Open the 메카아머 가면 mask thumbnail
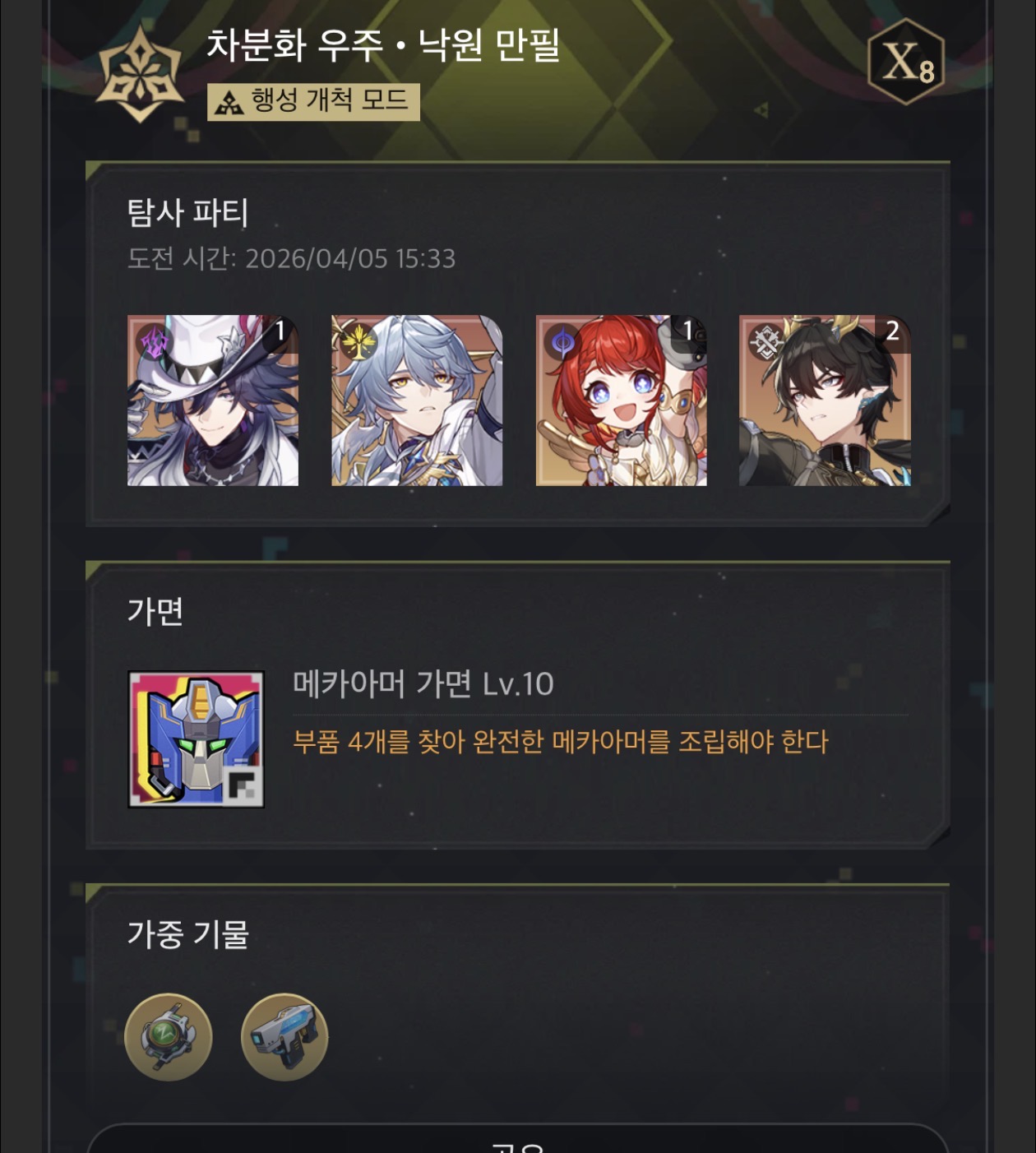The width and height of the screenshot is (1036, 1153). click(x=196, y=739)
